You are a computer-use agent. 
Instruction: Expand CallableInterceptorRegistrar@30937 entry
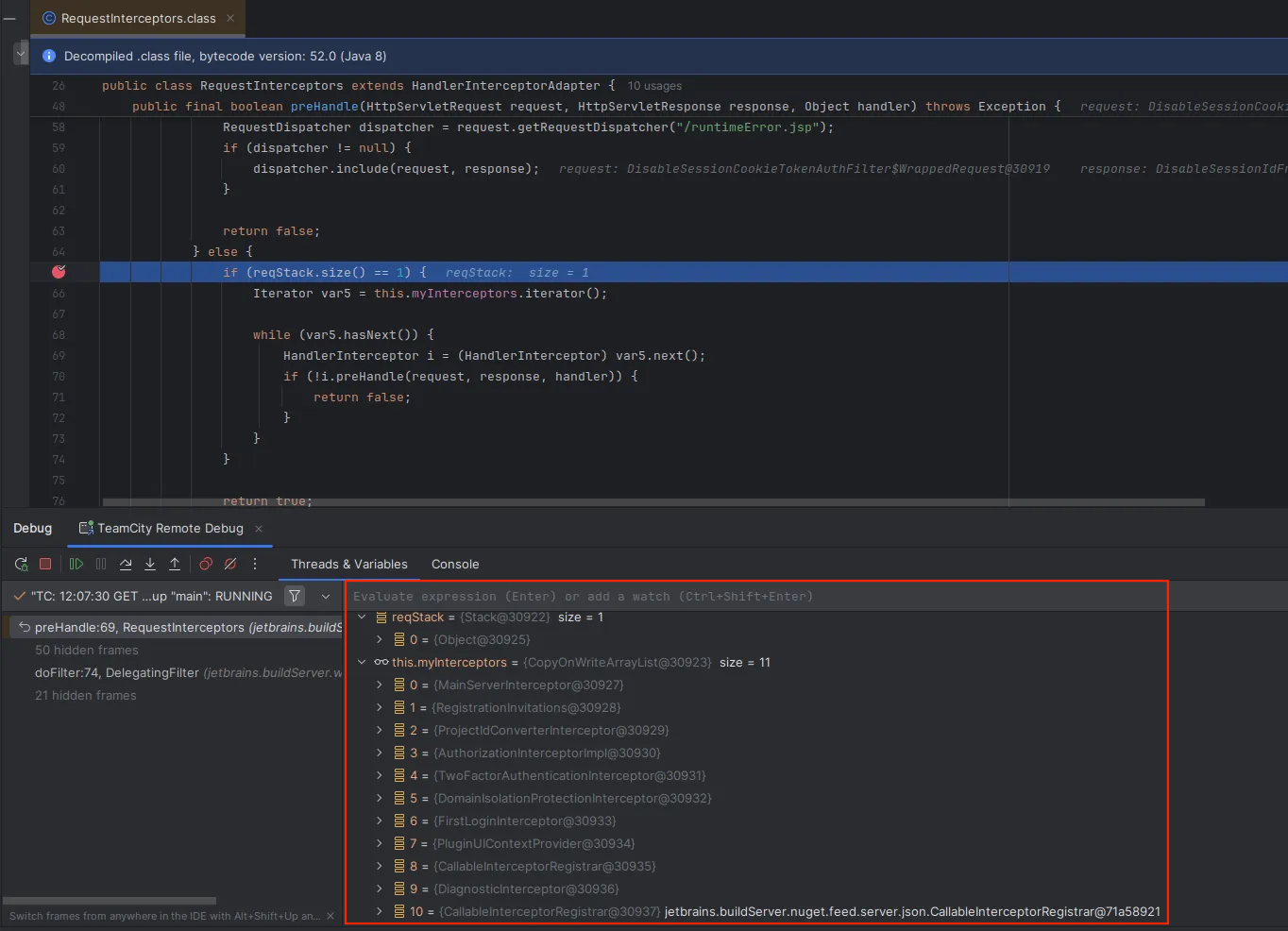tap(380, 911)
